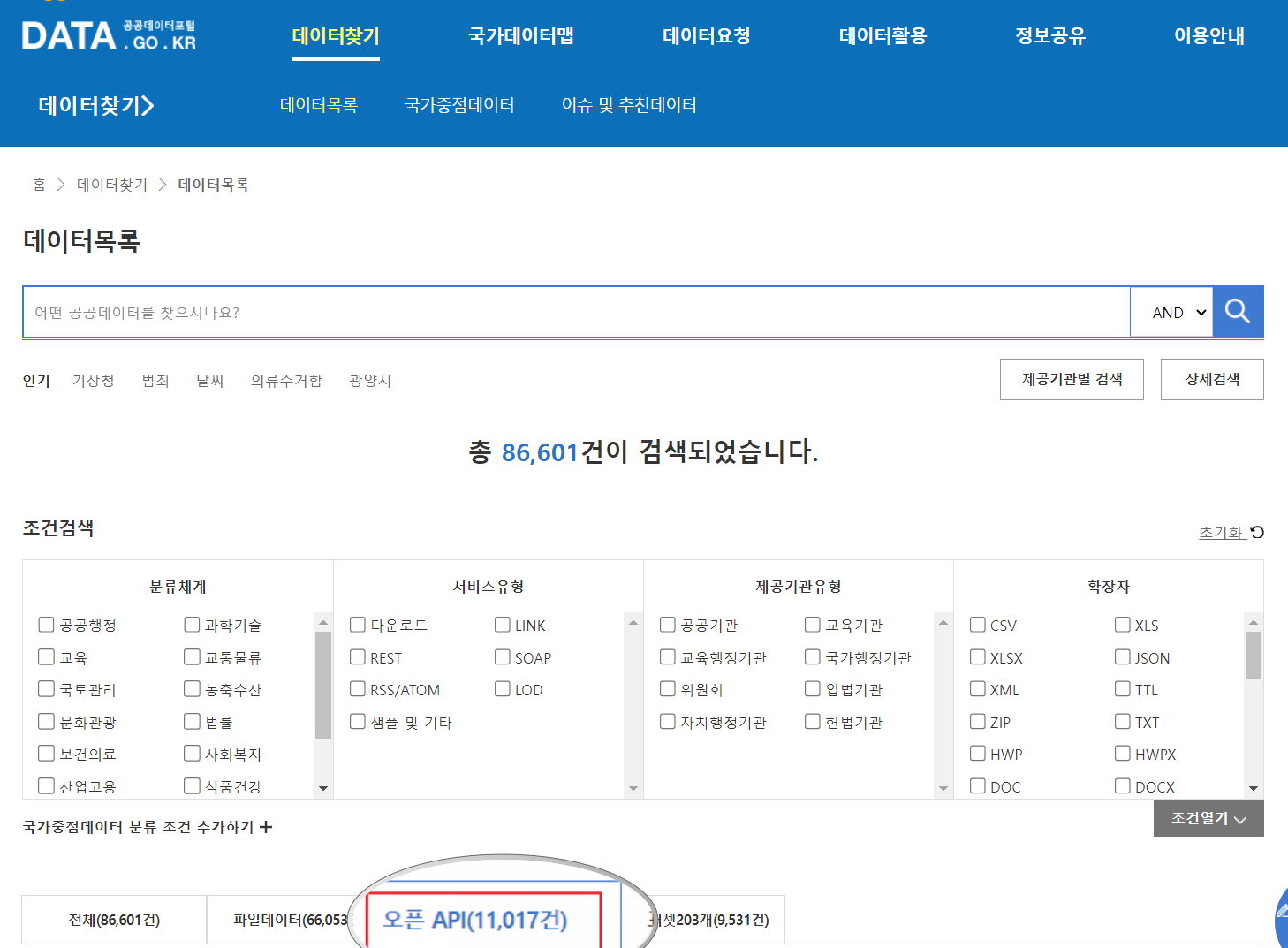
Task: Click the 상세검색 button
Action: 1212,379
